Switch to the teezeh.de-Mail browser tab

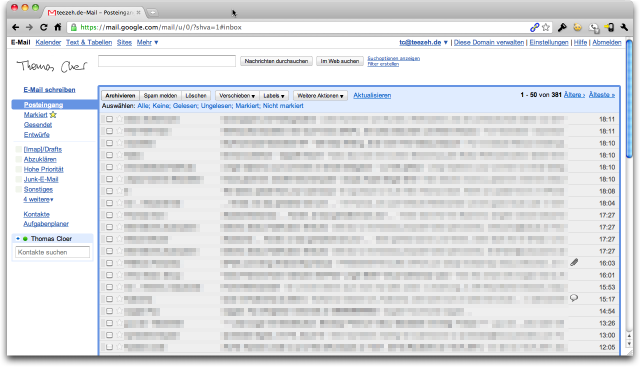[x=94, y=13]
